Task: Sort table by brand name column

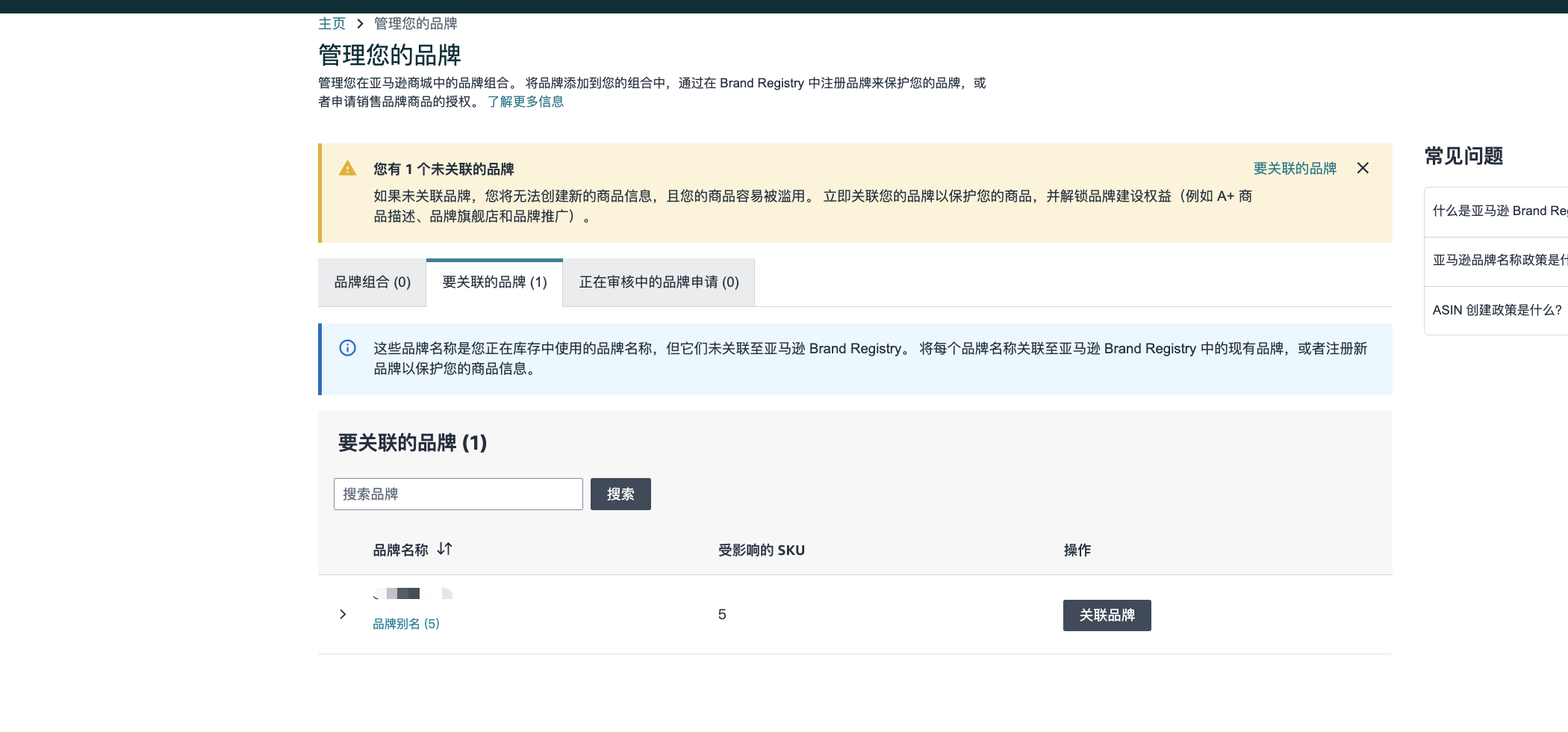Action: (445, 549)
